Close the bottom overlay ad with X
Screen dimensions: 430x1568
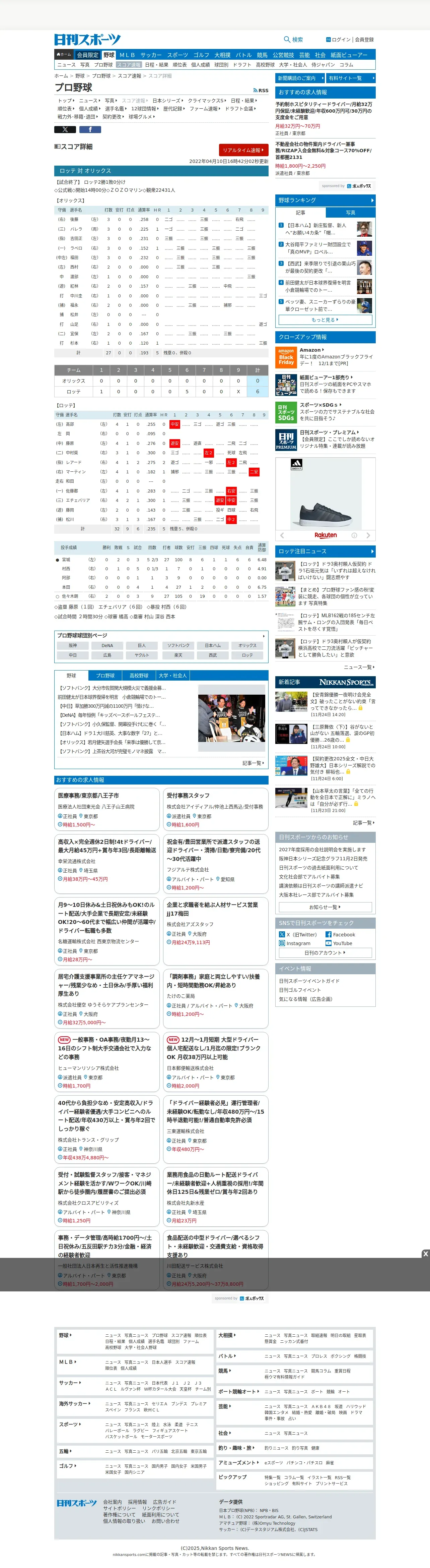point(425,1253)
